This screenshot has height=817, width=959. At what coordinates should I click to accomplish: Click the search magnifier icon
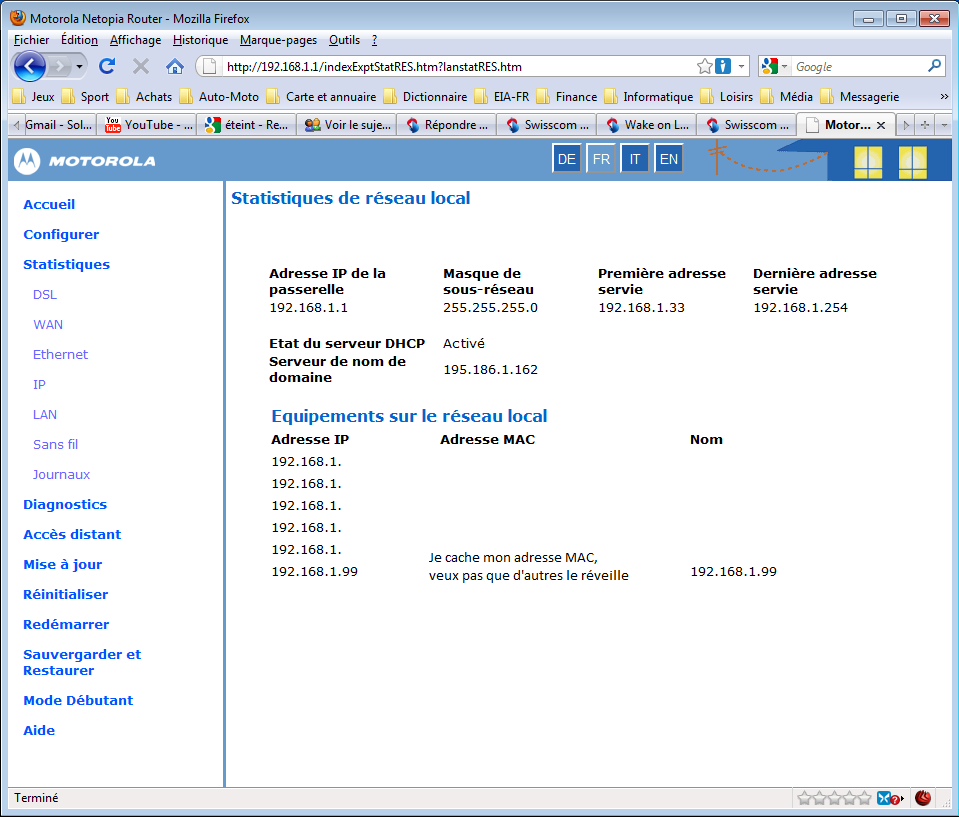[935, 66]
